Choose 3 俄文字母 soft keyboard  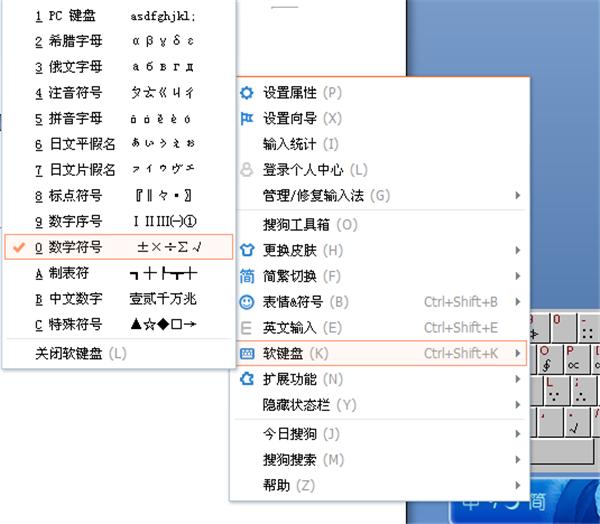(119, 67)
